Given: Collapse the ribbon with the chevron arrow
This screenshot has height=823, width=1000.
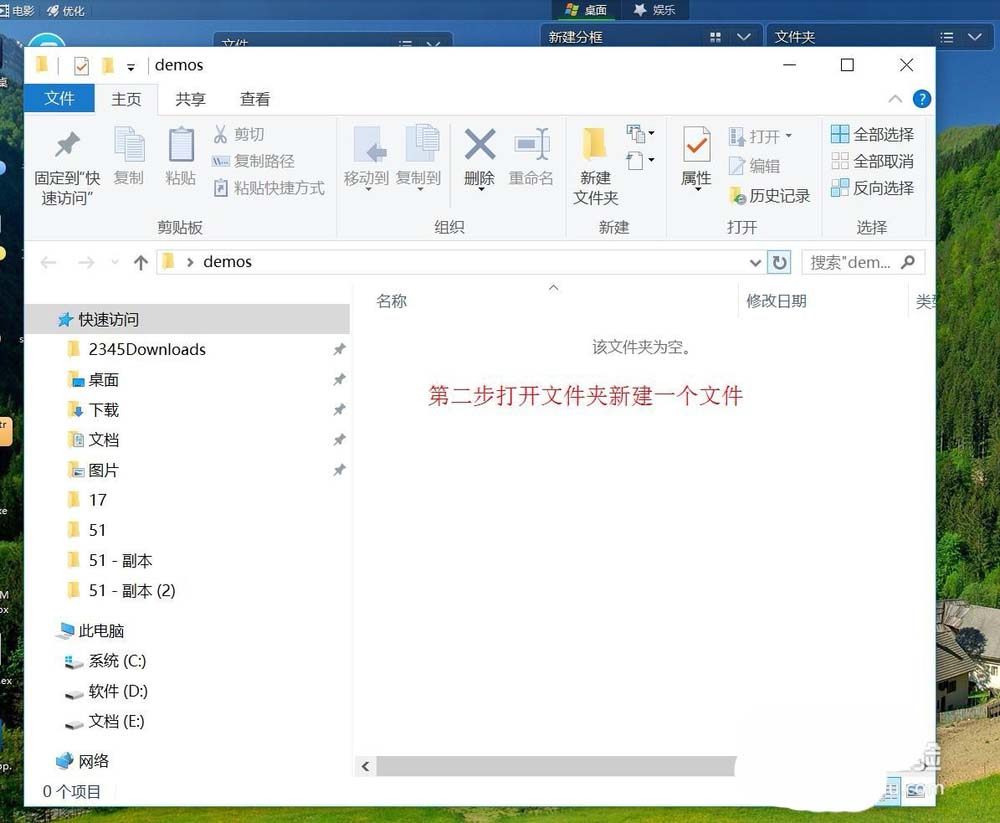Looking at the screenshot, I should [896, 99].
